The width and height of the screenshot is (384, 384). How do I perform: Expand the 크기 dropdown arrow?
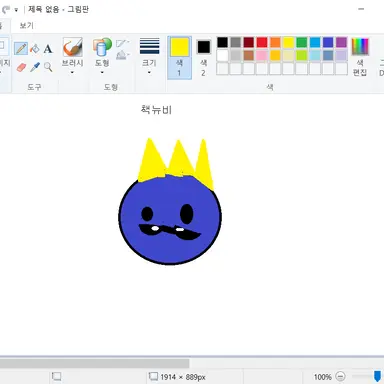click(149, 72)
